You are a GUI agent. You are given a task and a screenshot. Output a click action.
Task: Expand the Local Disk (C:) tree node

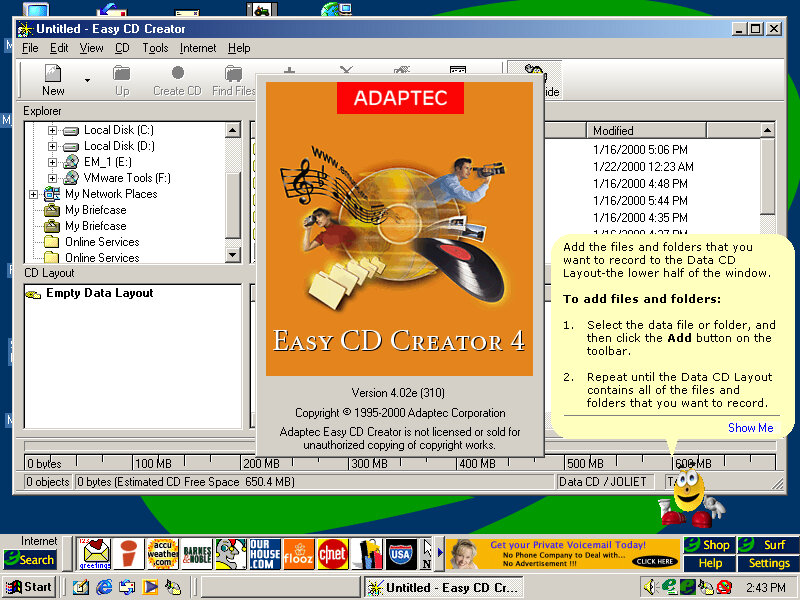[52, 130]
